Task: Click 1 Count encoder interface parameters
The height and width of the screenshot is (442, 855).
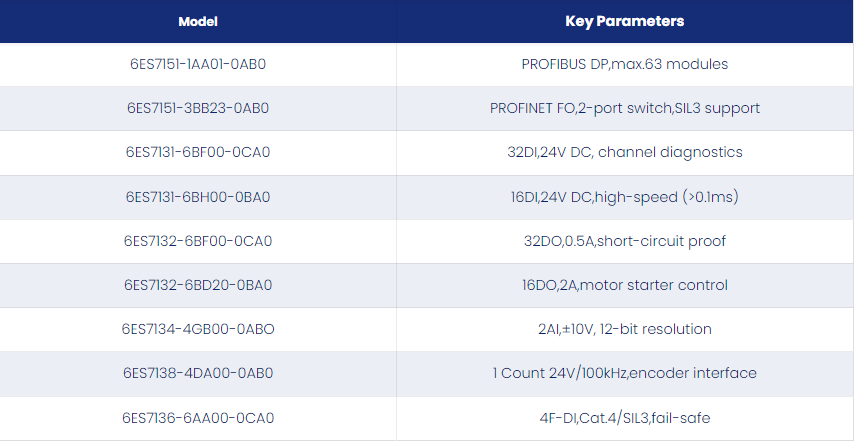Action: [625, 374]
